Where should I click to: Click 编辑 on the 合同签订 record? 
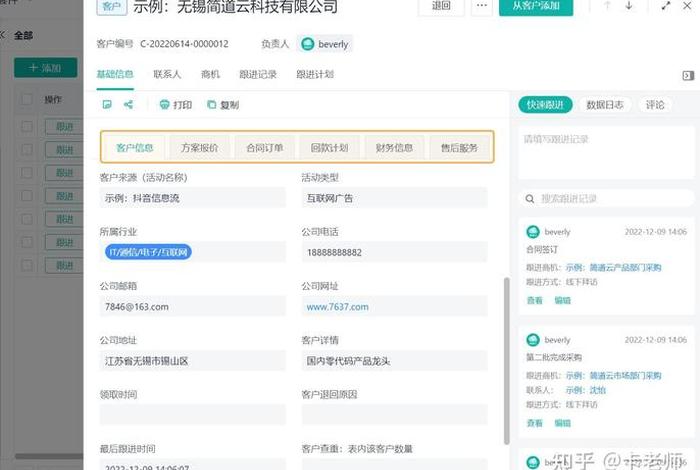[x=562, y=300]
